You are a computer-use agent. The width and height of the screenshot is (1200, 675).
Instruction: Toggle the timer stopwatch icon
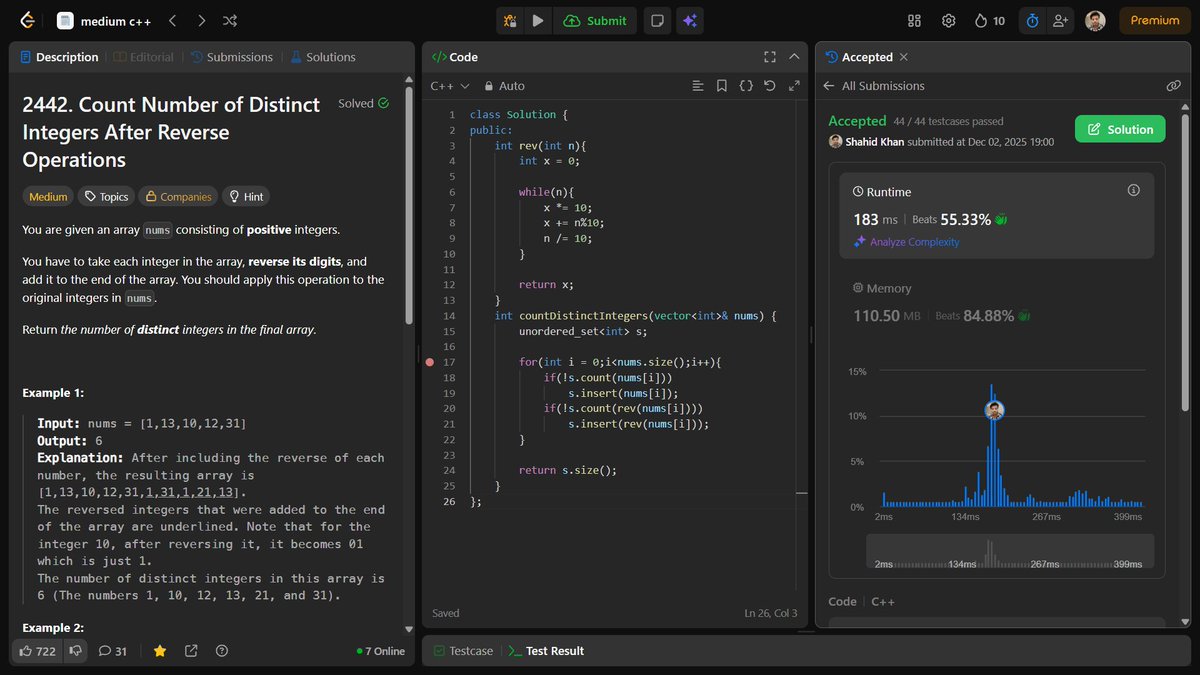coord(1032,20)
